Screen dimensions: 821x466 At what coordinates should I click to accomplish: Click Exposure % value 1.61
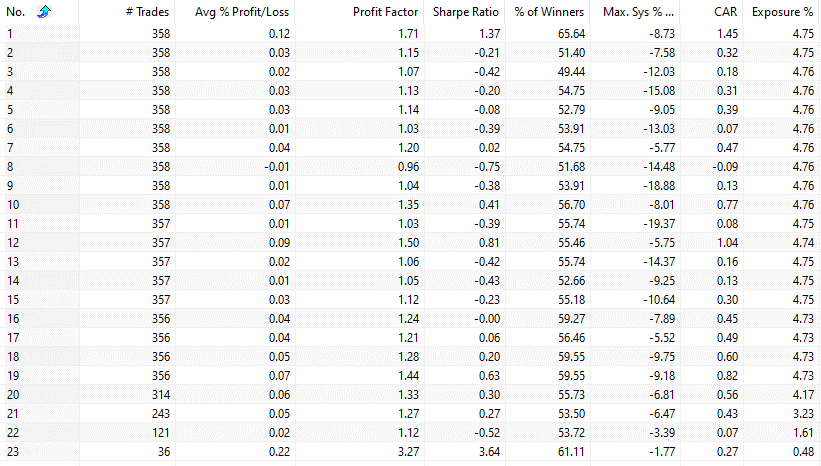803,432
